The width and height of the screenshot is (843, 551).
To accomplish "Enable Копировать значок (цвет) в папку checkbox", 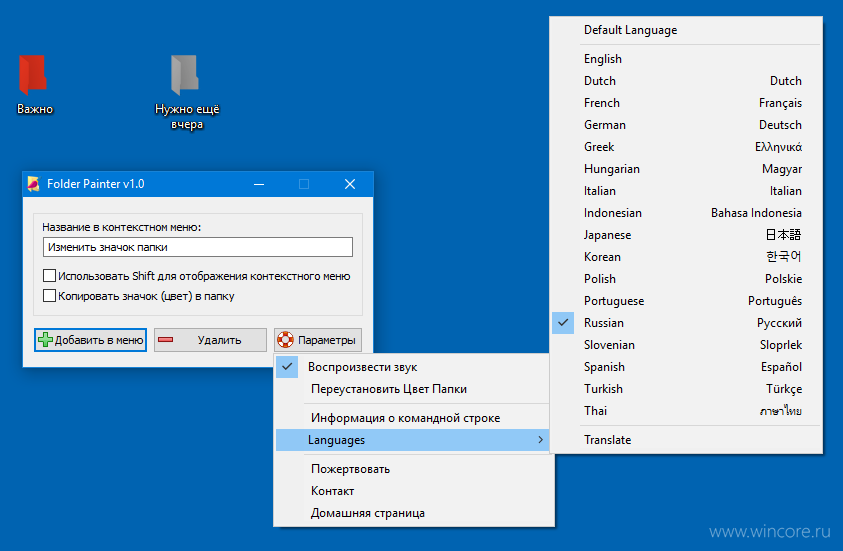I will click(x=49, y=296).
